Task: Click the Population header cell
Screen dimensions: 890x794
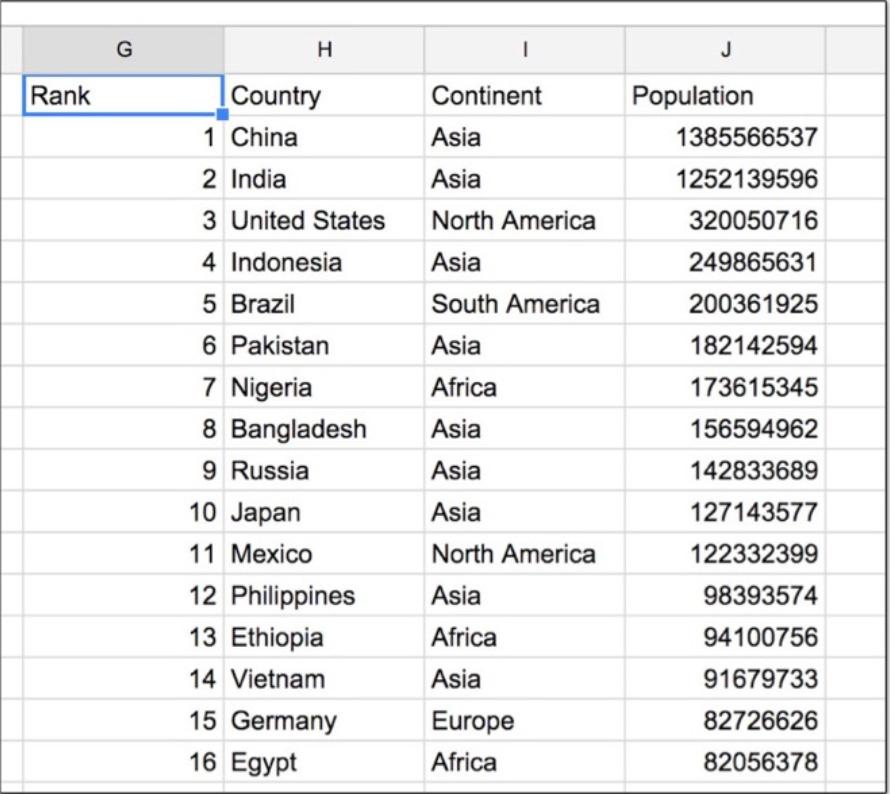Action: coord(727,95)
